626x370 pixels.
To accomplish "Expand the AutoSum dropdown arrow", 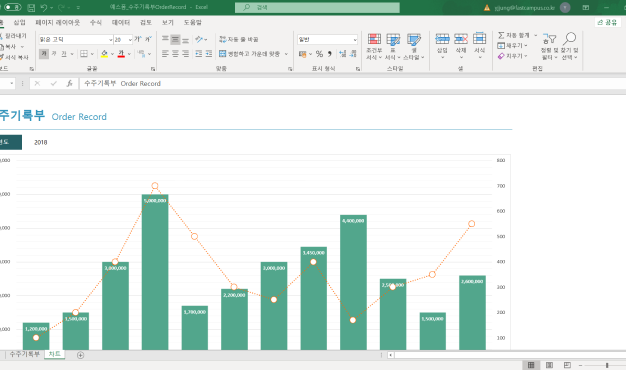I will [536, 35].
